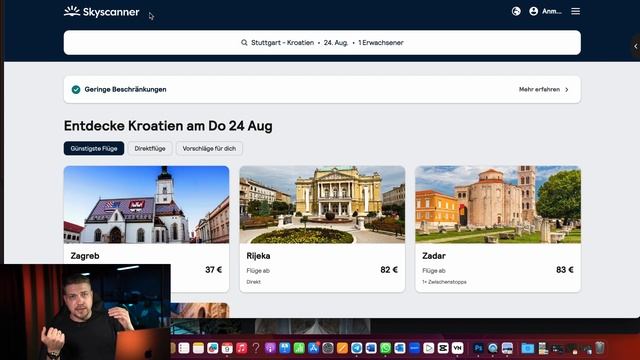Click the Rijeka city name
The height and width of the screenshot is (360, 640).
coord(258,256)
